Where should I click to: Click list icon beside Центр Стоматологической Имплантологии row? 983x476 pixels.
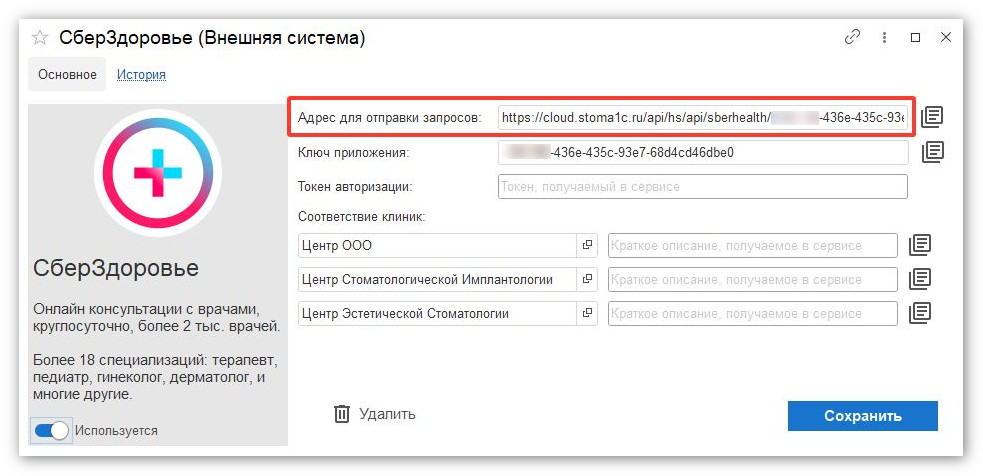pyautogui.click(x=920, y=279)
